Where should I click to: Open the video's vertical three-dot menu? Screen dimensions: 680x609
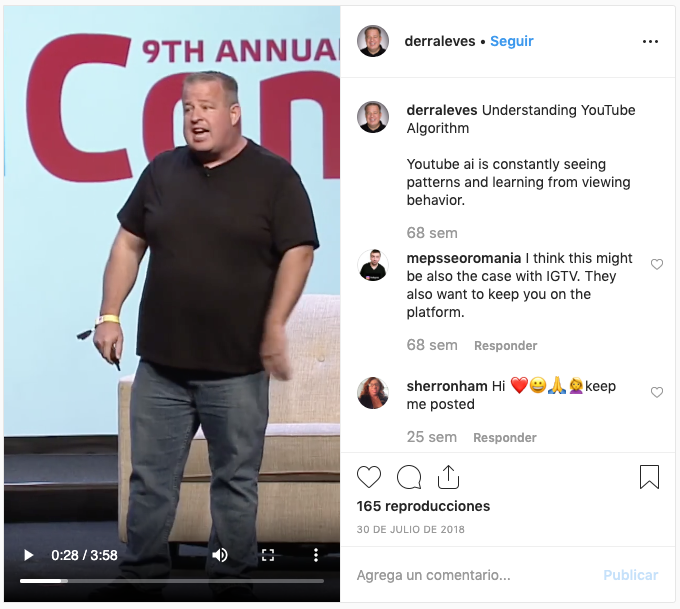click(316, 555)
